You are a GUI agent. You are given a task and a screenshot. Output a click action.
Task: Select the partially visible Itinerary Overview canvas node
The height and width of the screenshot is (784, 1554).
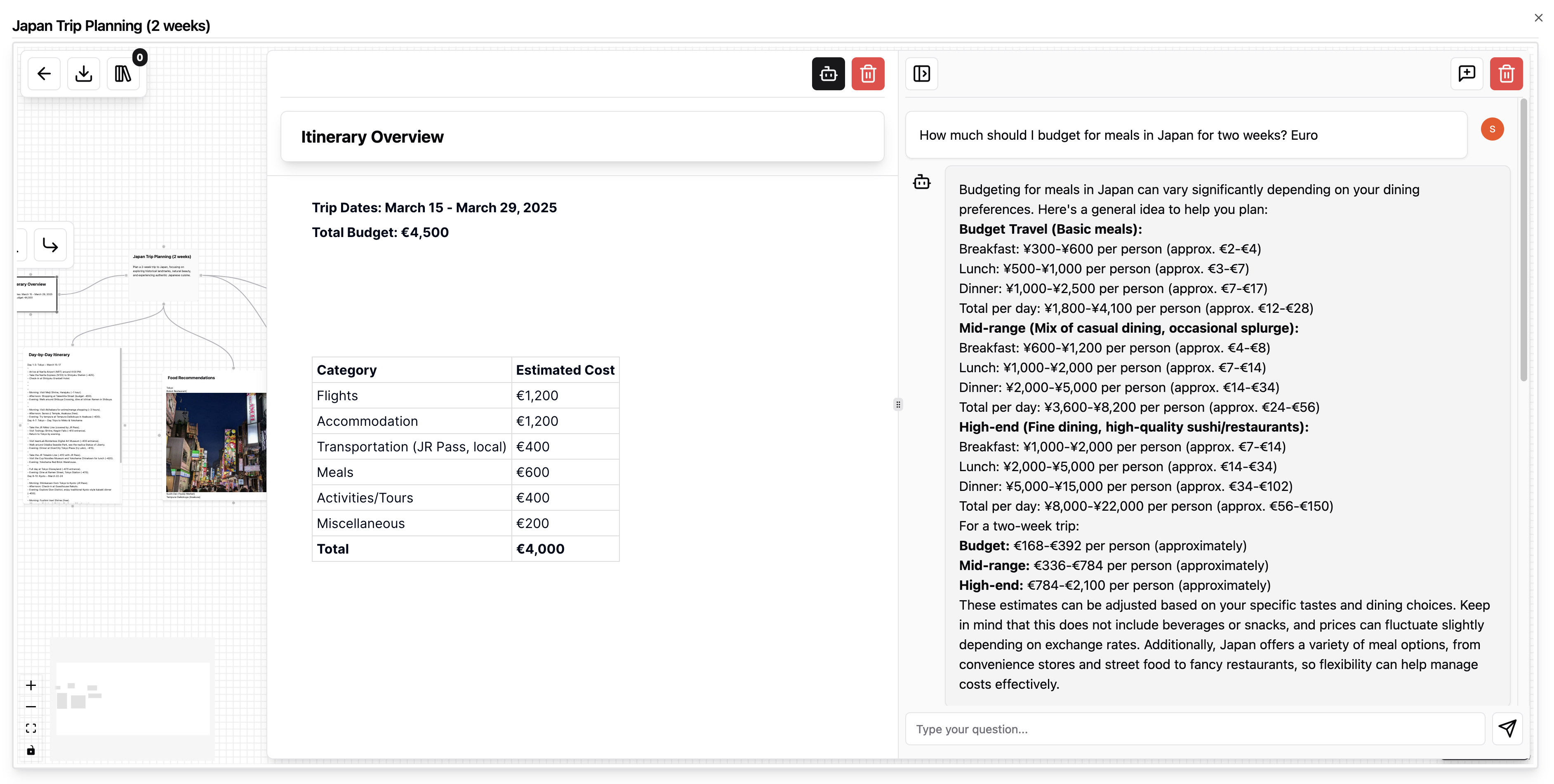[37, 294]
